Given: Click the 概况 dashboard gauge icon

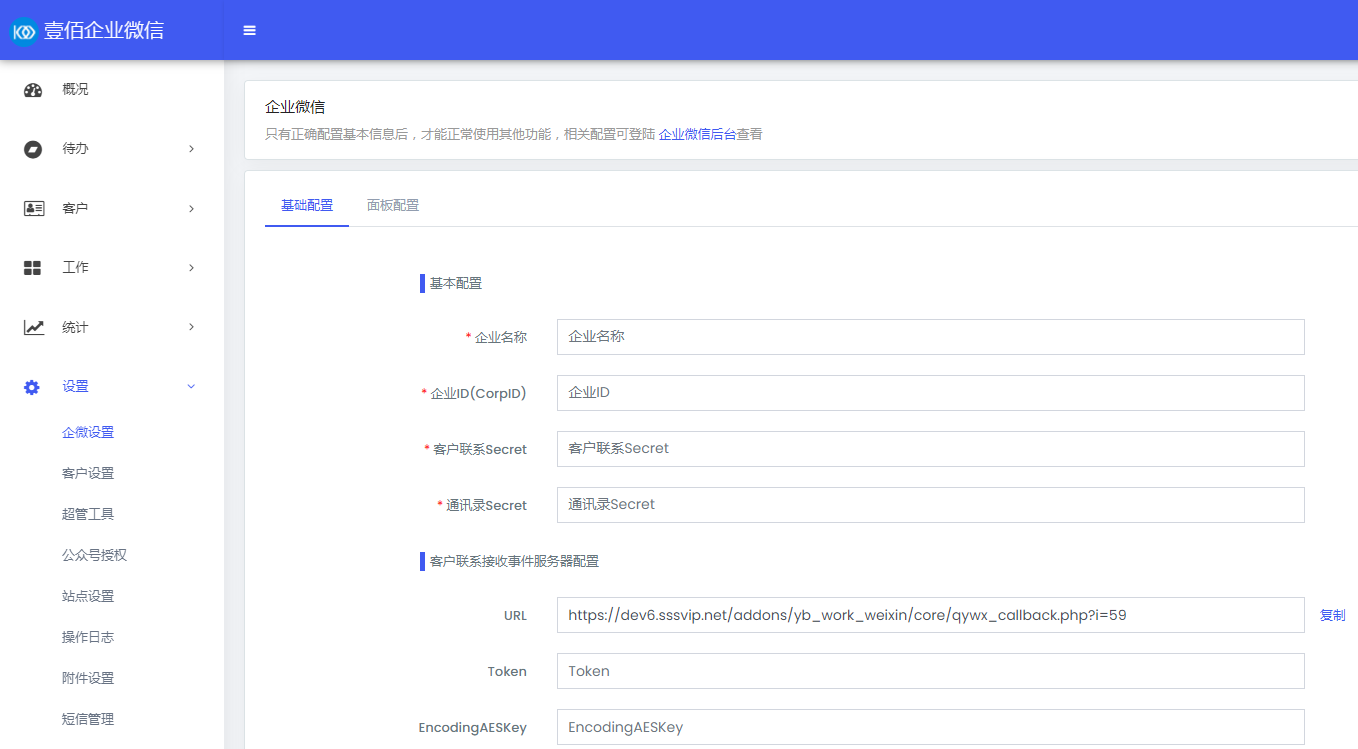Looking at the screenshot, I should tap(33, 90).
